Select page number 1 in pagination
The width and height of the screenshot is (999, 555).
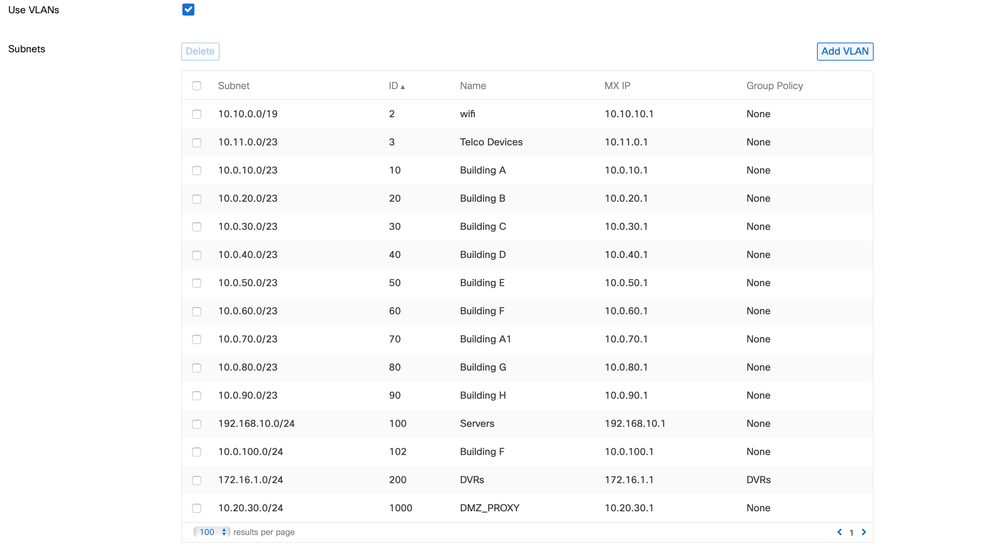point(851,533)
